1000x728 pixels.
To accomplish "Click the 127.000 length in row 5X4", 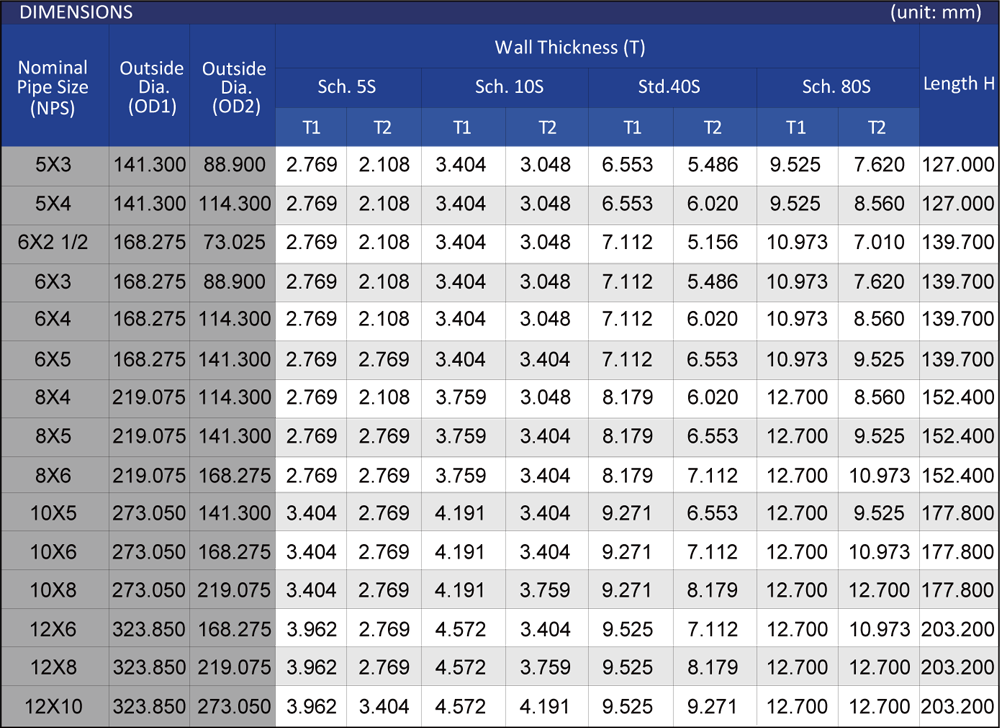I will (x=958, y=203).
